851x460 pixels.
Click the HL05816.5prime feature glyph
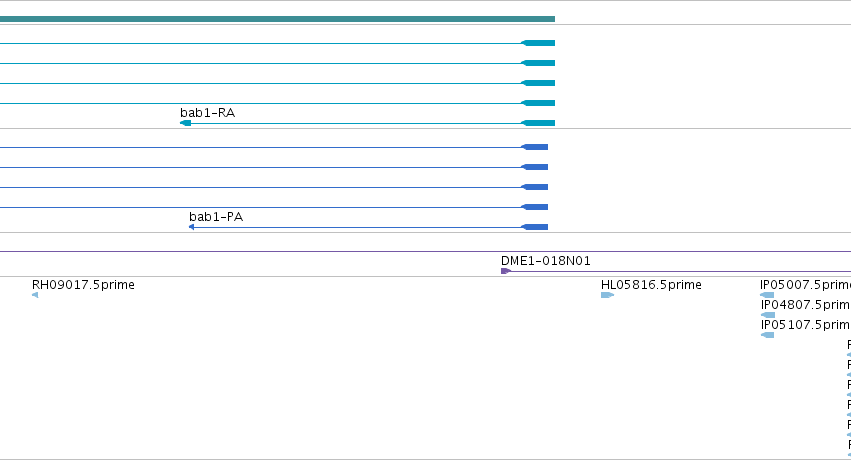(x=607, y=295)
